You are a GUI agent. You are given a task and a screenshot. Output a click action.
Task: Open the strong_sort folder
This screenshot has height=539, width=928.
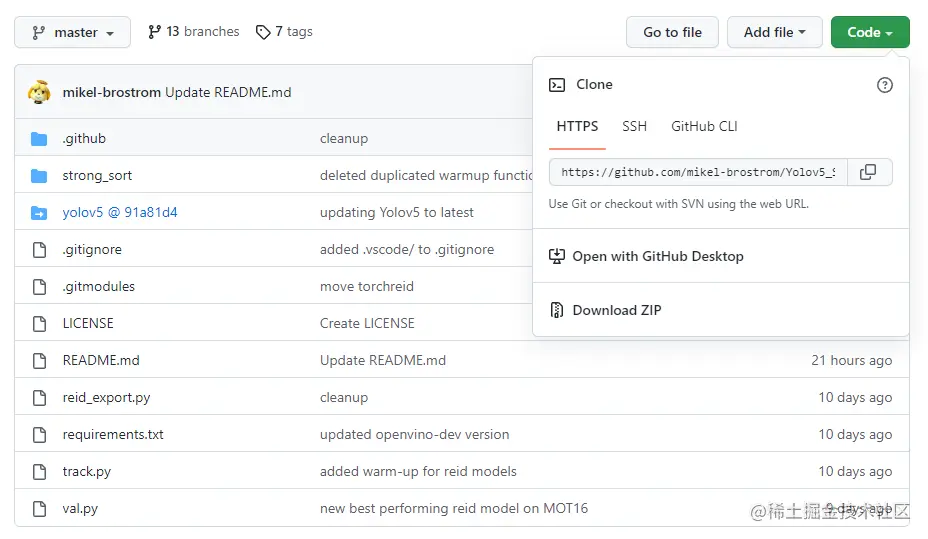97,175
